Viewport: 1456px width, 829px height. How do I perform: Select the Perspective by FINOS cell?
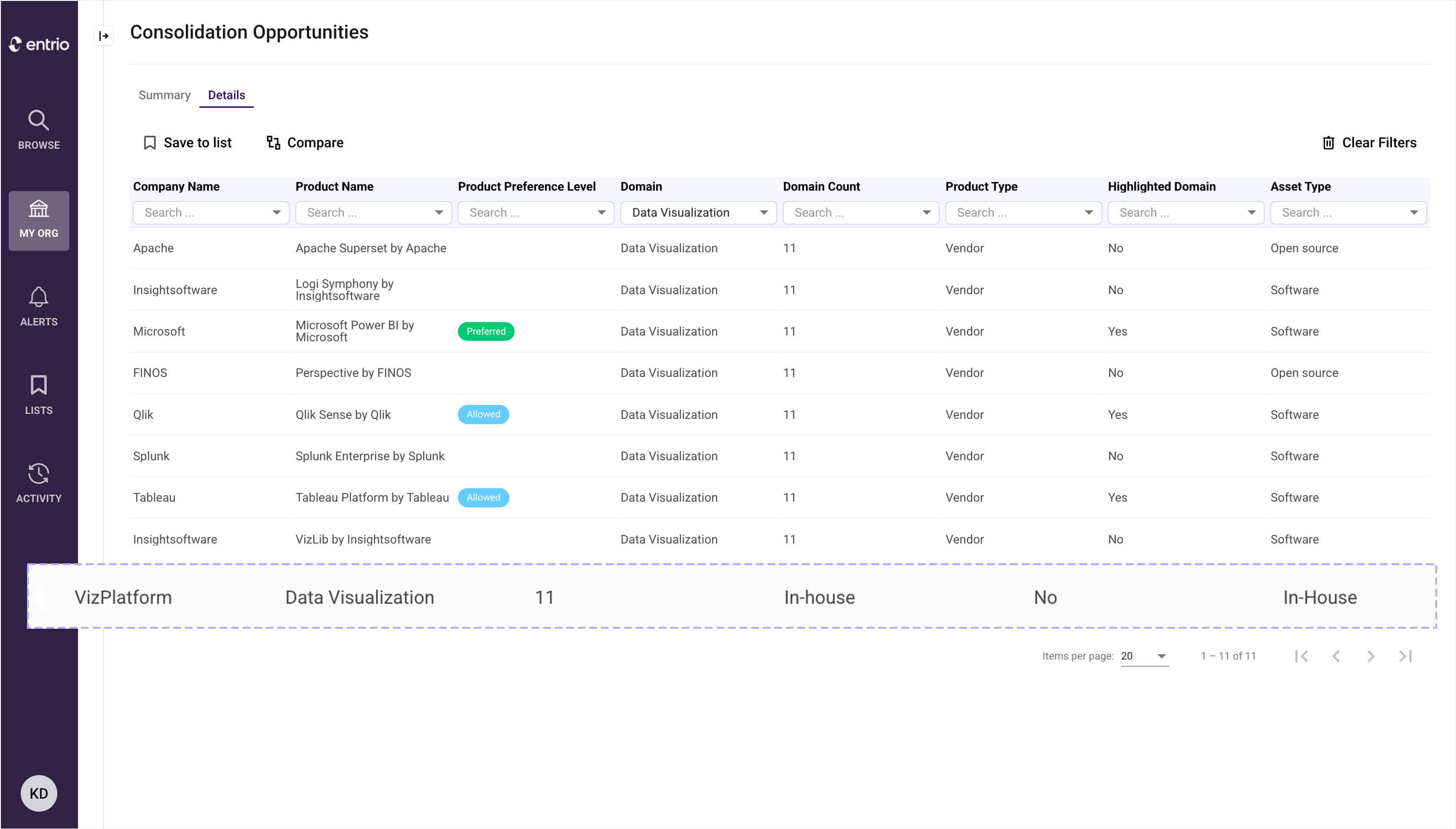(x=353, y=373)
